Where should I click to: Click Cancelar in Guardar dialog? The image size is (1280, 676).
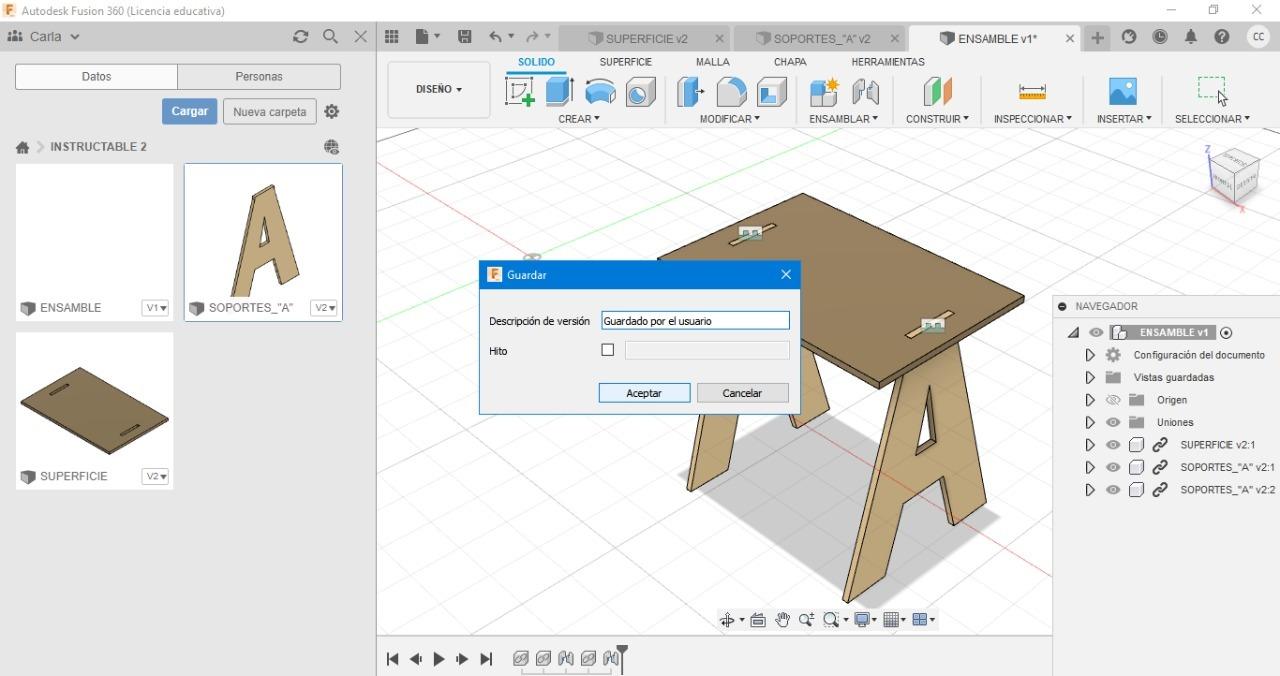(x=742, y=393)
